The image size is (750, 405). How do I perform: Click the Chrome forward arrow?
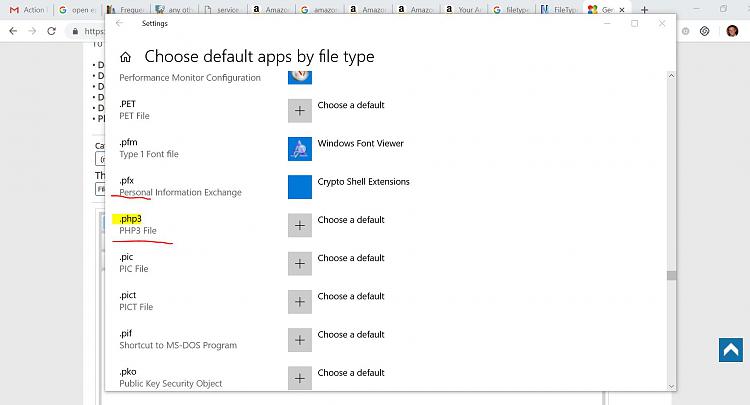click(32, 31)
